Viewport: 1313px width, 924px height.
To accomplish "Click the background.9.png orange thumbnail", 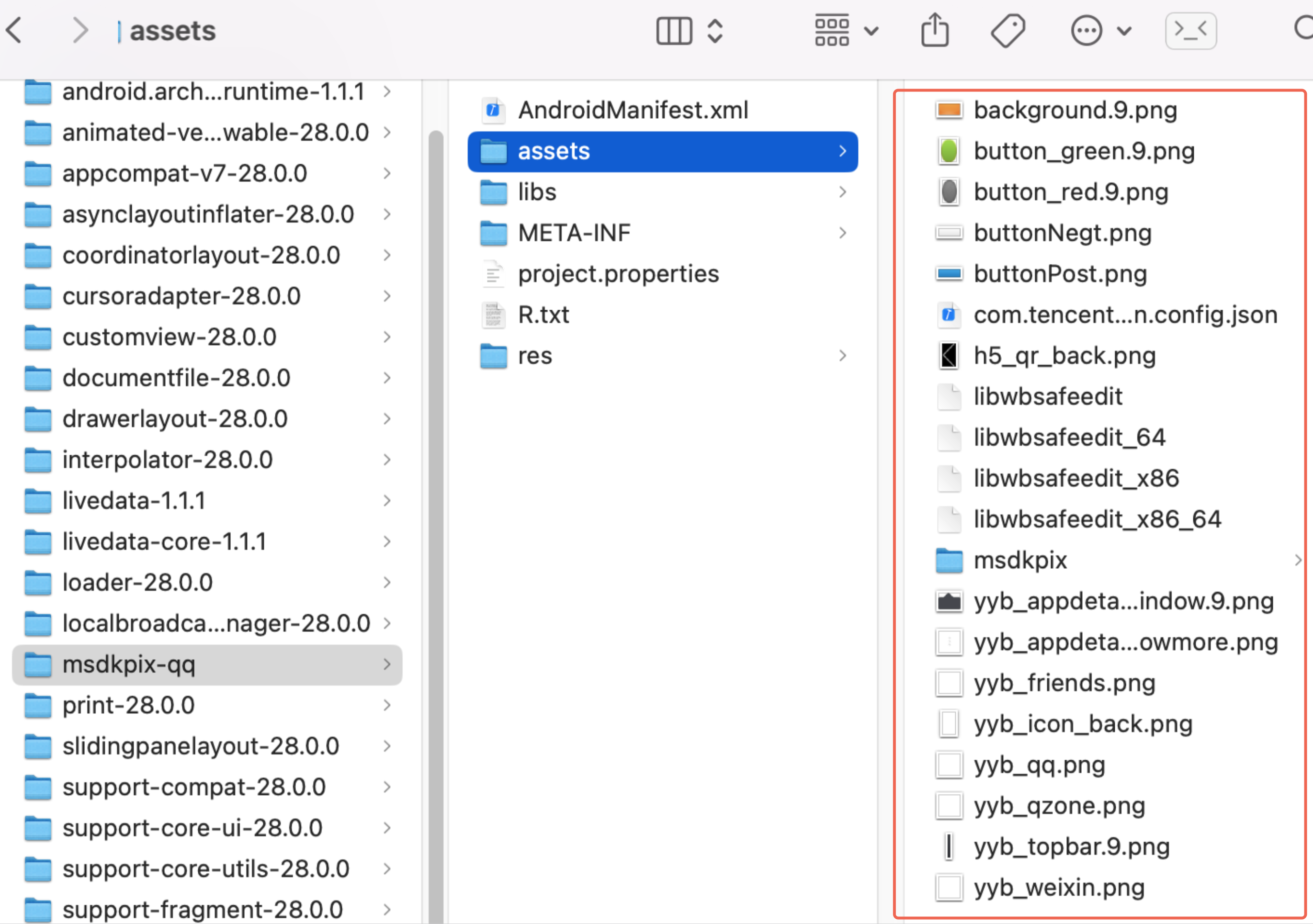I will tap(949, 110).
